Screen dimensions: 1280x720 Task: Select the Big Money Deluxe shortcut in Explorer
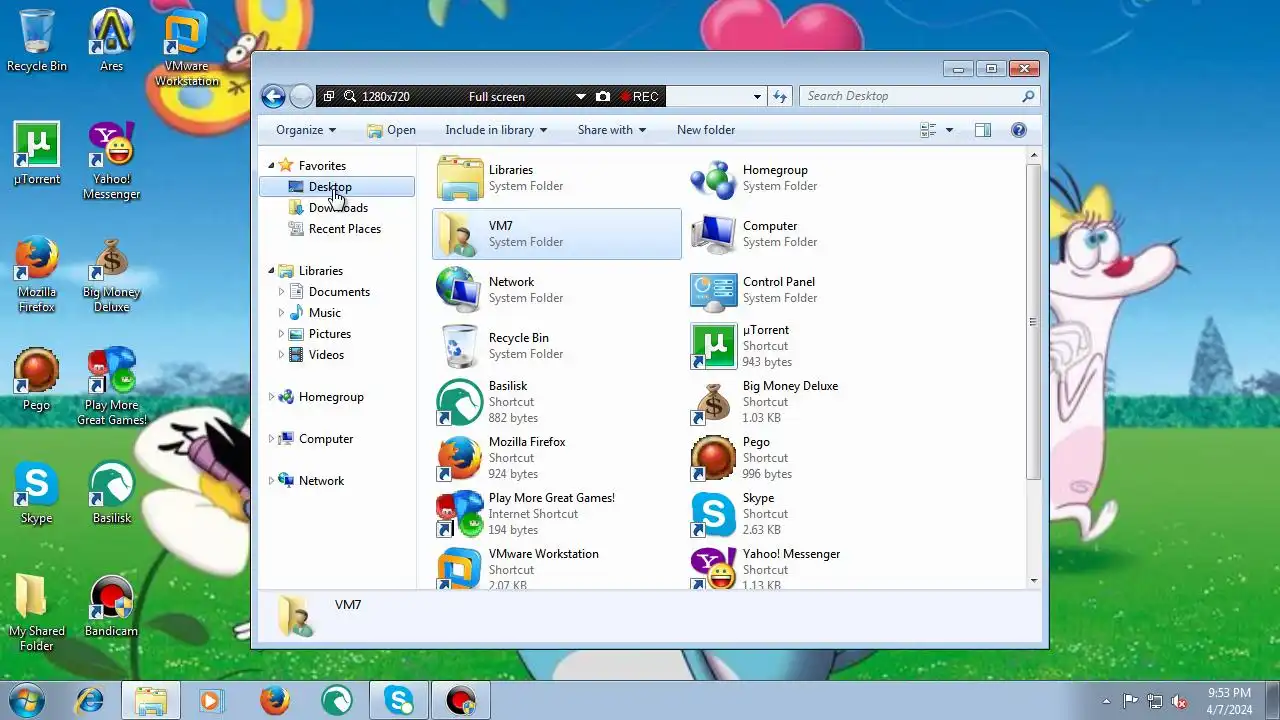811,402
